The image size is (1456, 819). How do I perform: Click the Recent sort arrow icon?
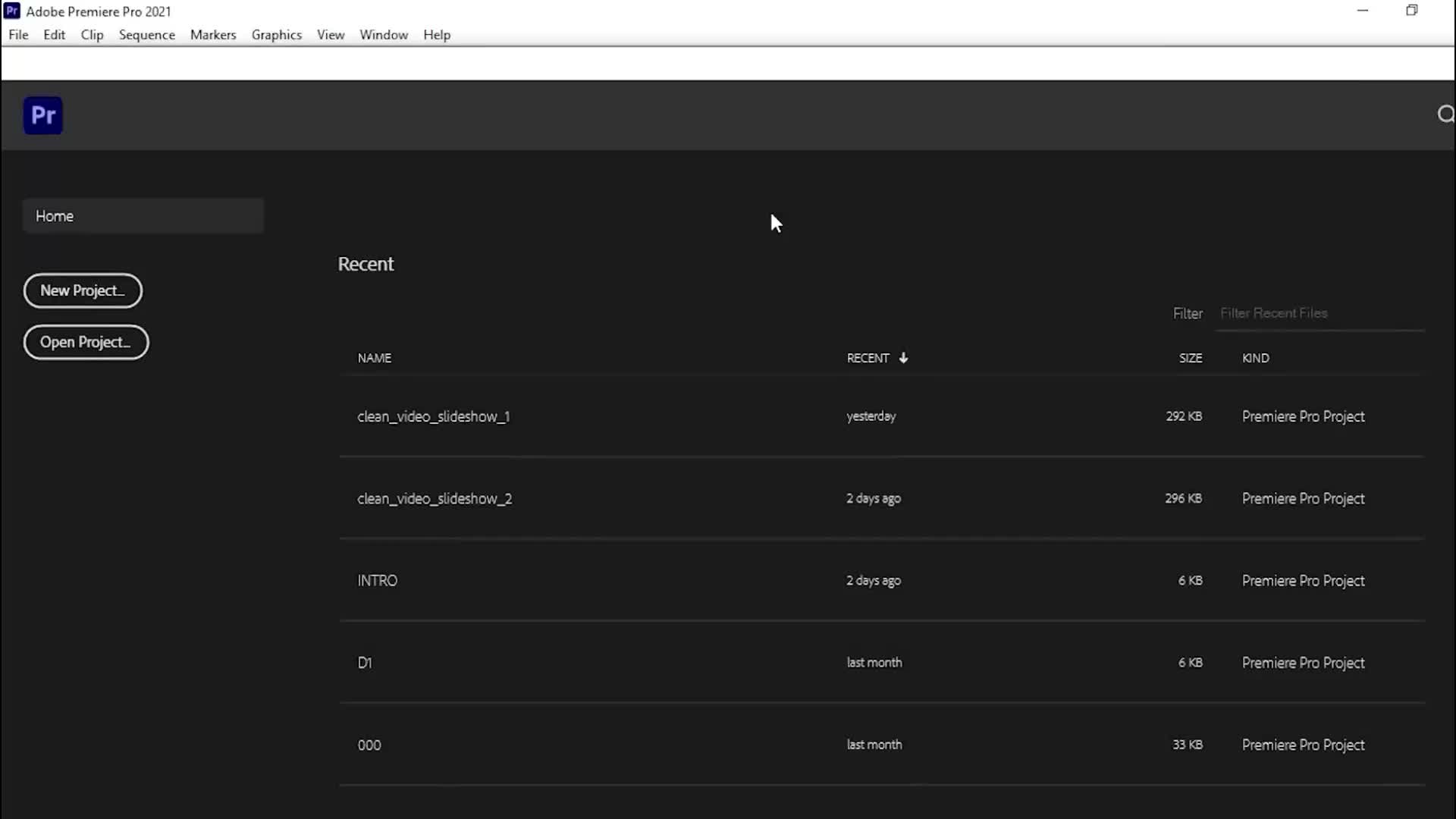(x=903, y=358)
